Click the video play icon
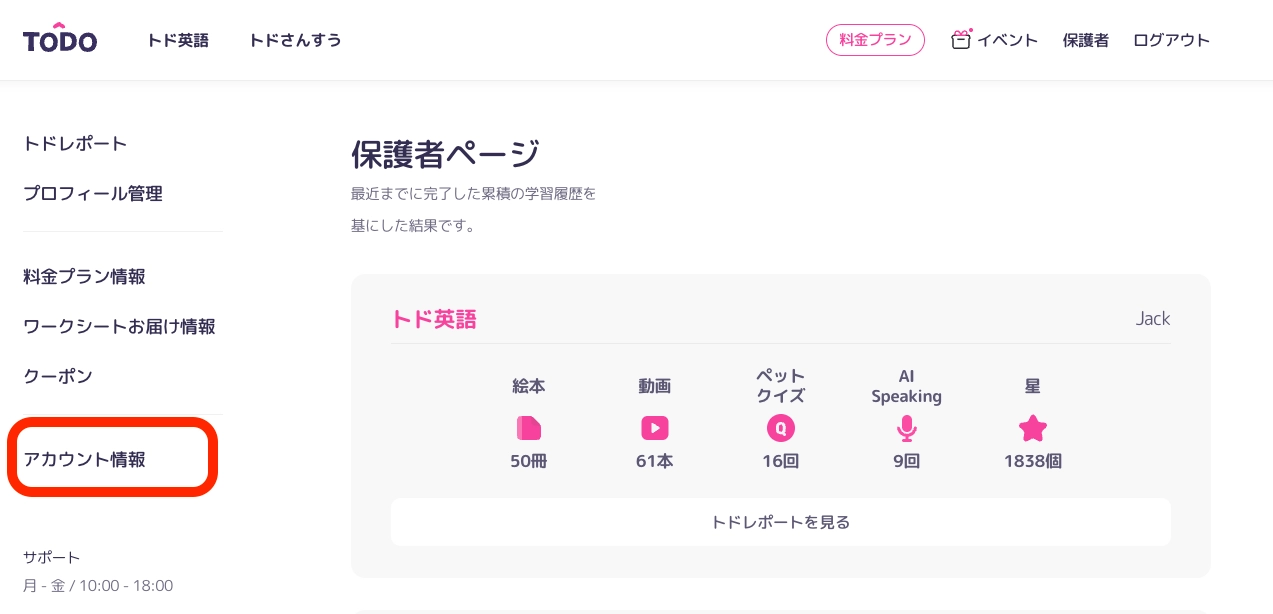1273x614 pixels. click(654, 429)
